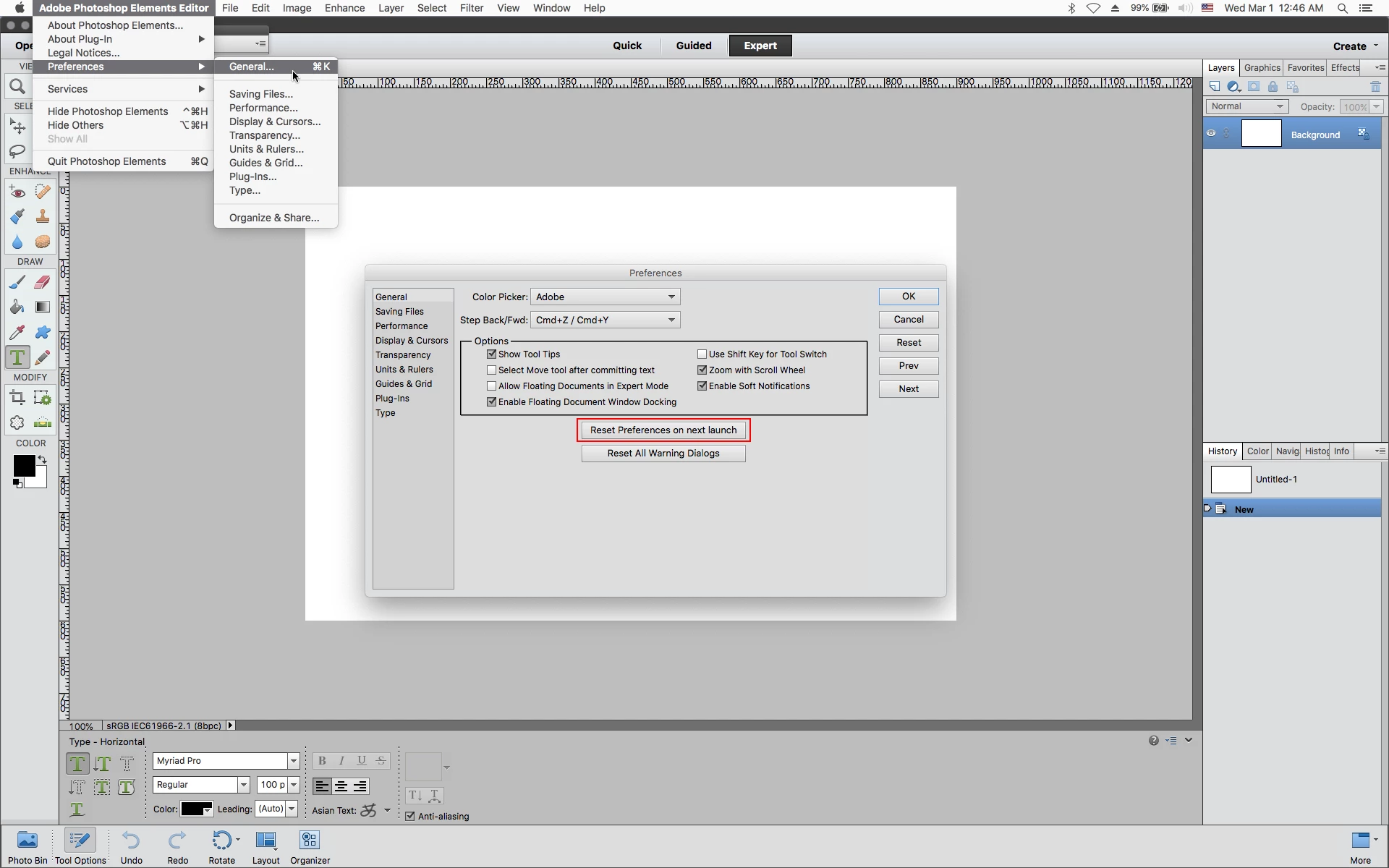Select the Clone Stamp tool
Viewport: 1389px width, 868px height.
tap(43, 216)
